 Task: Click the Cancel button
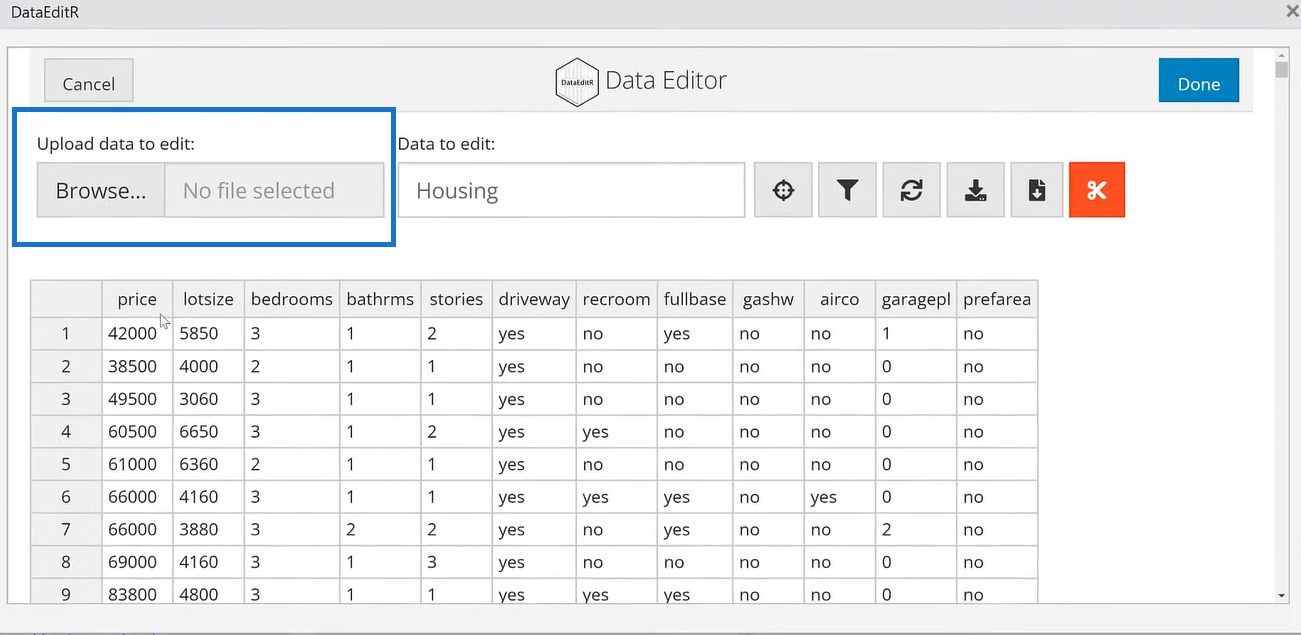[x=89, y=84]
